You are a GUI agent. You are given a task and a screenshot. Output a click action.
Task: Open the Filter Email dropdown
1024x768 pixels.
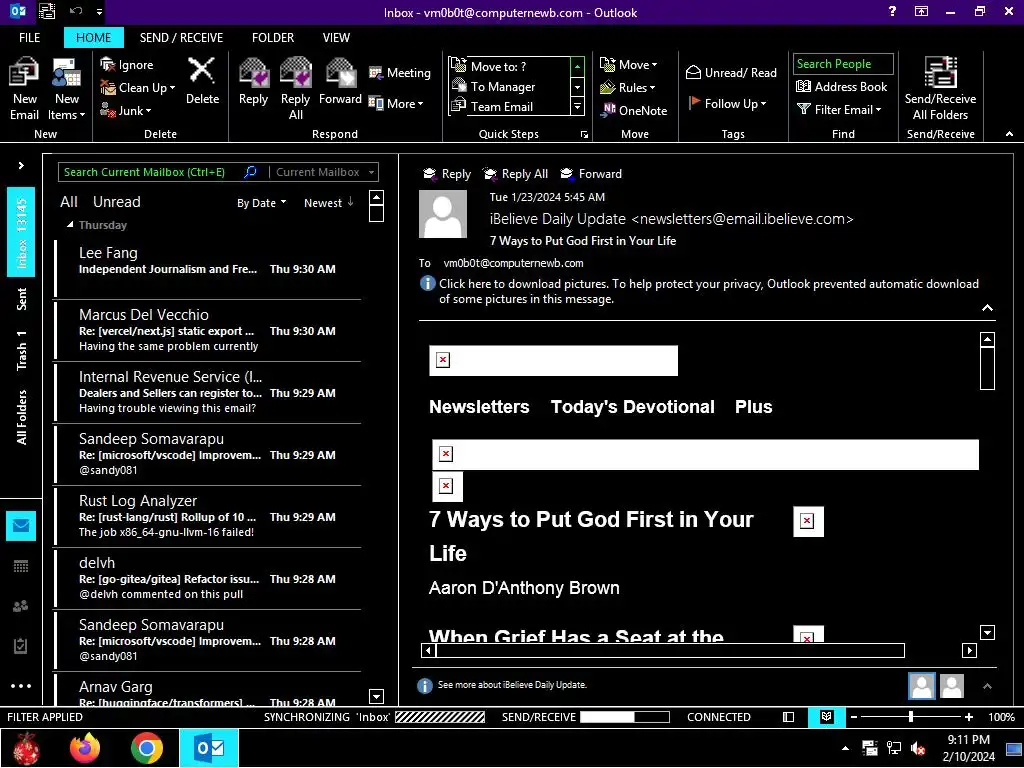tap(839, 110)
